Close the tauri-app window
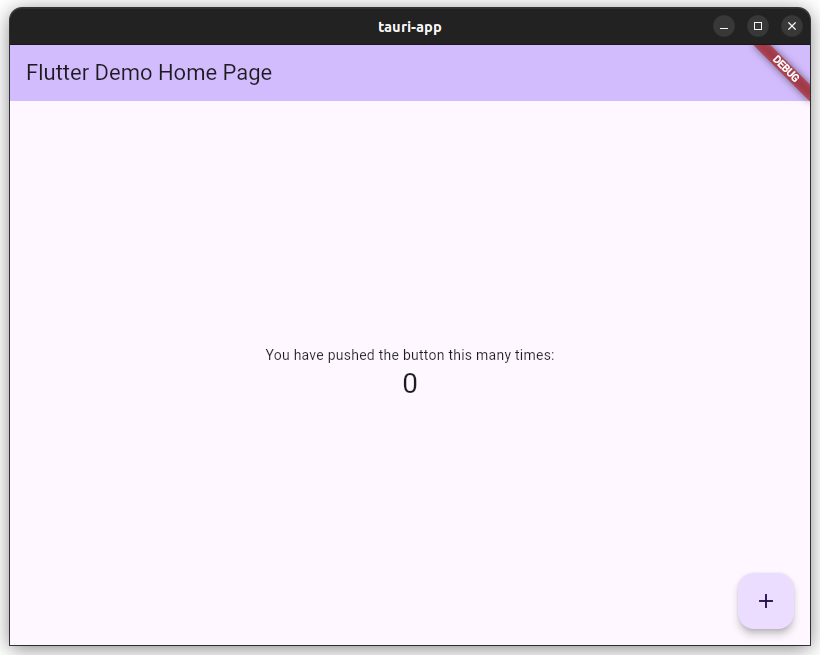820x655 pixels. click(x=792, y=26)
